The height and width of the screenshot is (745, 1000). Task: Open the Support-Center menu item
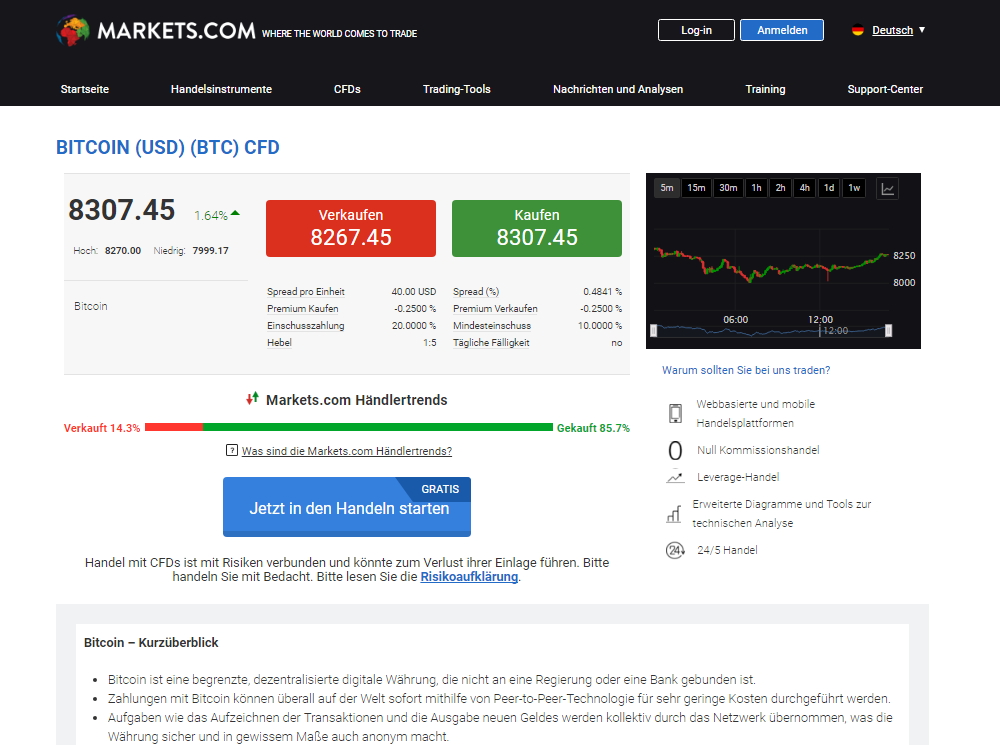885,89
